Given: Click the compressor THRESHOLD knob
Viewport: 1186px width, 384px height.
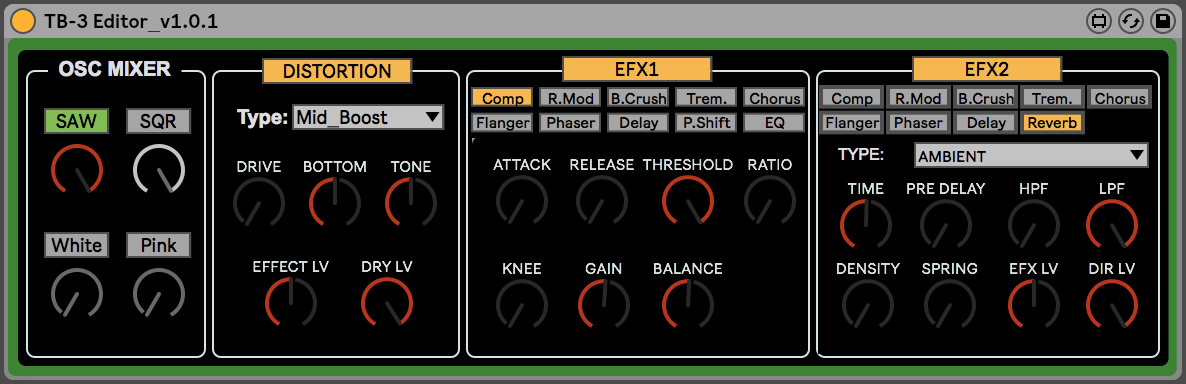Looking at the screenshot, I should coord(688,201).
